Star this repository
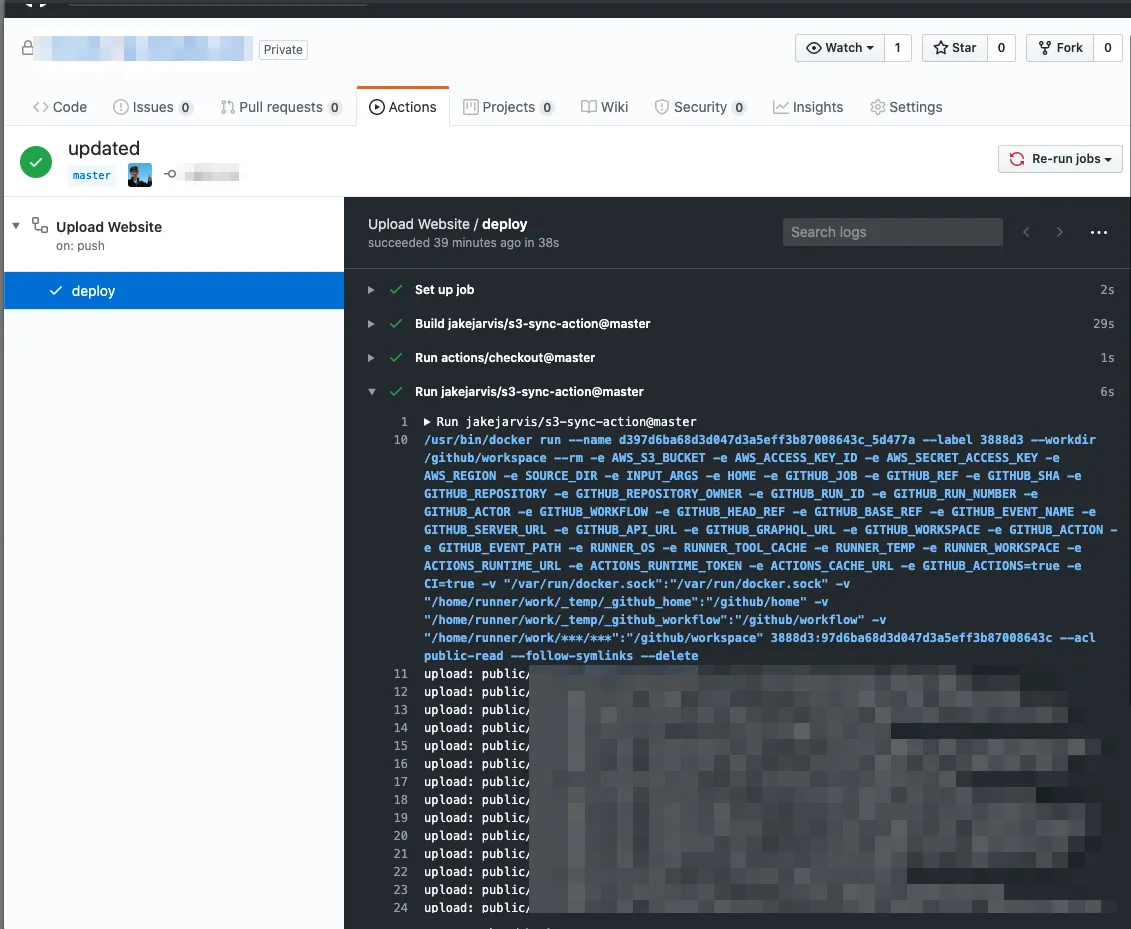1131x929 pixels. click(x=954, y=48)
